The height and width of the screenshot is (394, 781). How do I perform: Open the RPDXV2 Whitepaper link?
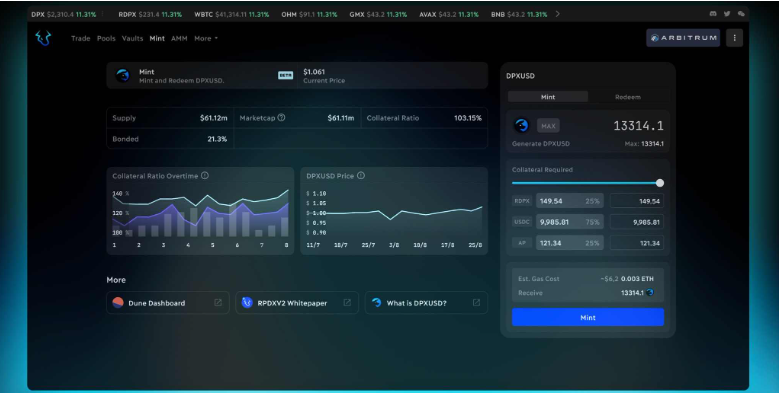pos(297,302)
